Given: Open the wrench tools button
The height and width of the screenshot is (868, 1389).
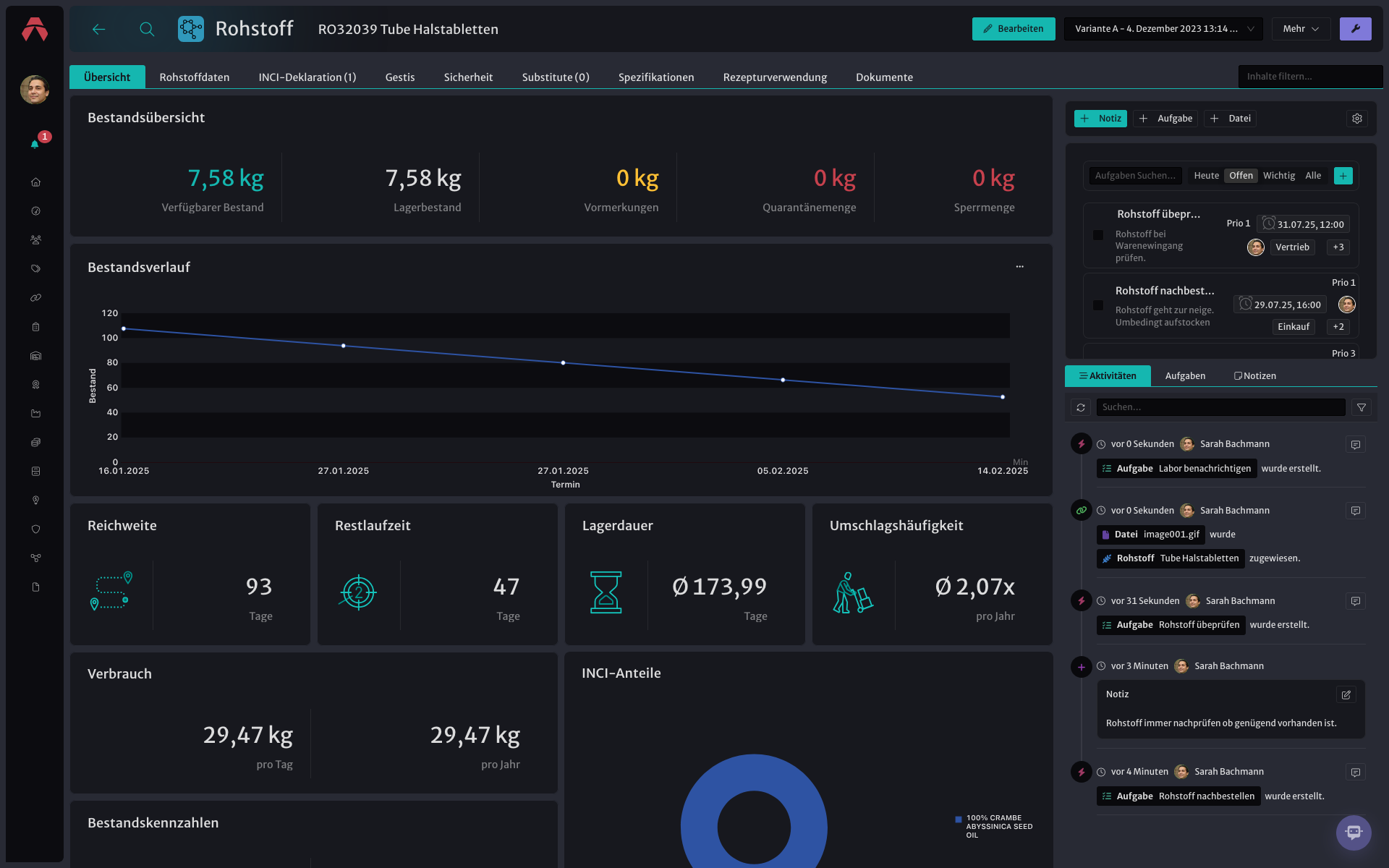Looking at the screenshot, I should [1355, 29].
